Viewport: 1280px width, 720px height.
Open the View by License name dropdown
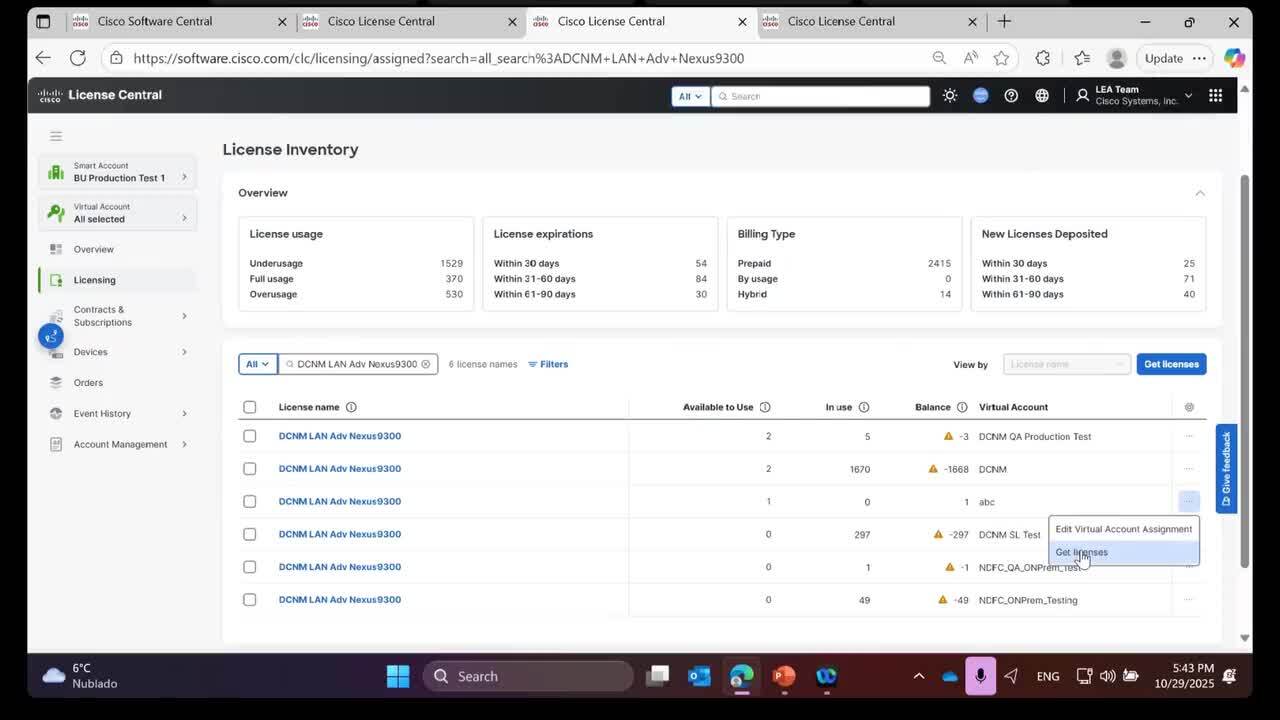pos(1066,364)
